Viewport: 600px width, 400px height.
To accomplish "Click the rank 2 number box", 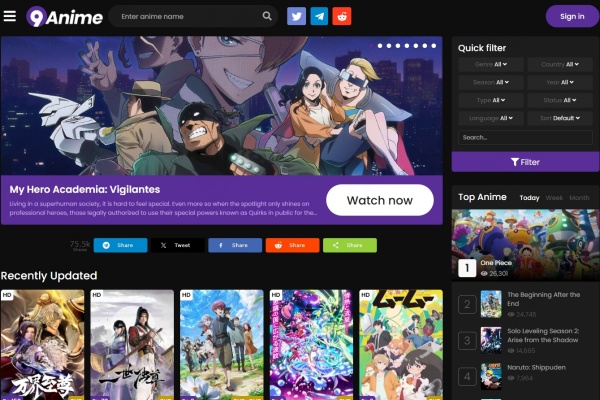I will tap(467, 304).
